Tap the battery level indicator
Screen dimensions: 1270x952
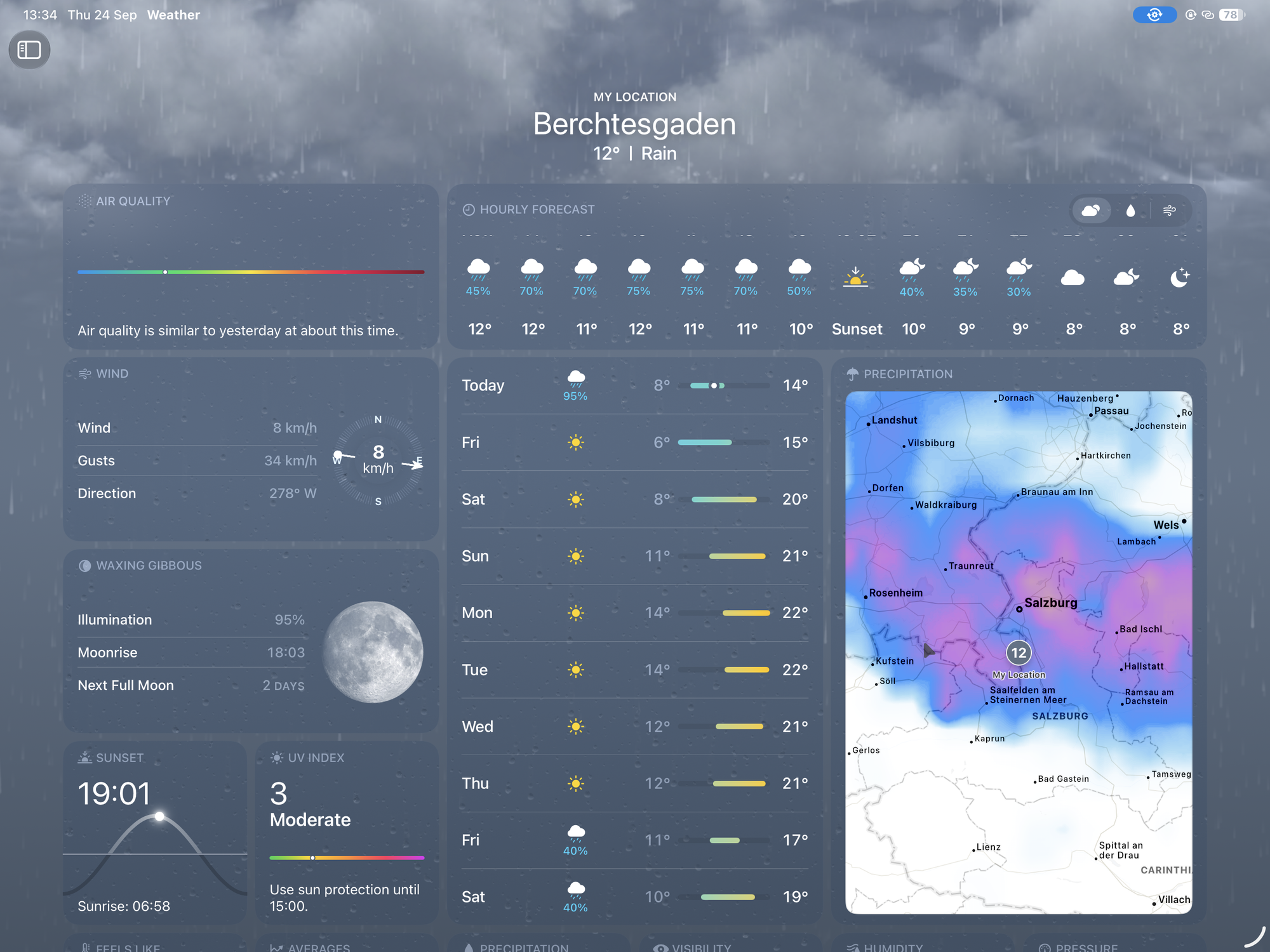[1231, 15]
